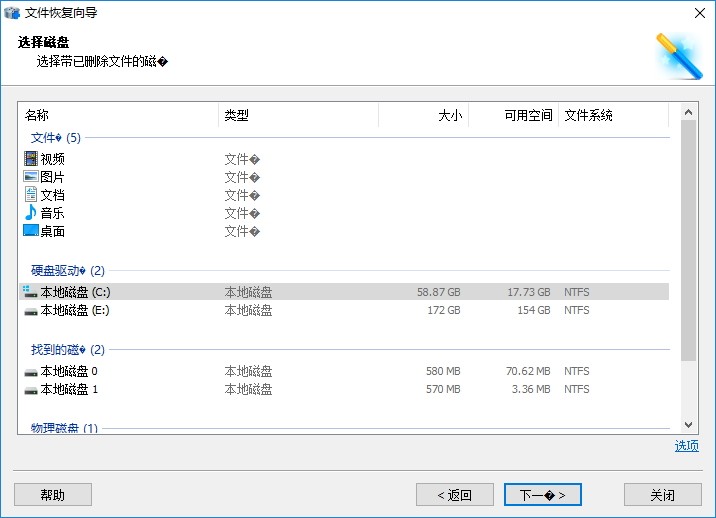Click the wizard wand icon in header
The width and height of the screenshot is (716, 518).
(x=679, y=57)
